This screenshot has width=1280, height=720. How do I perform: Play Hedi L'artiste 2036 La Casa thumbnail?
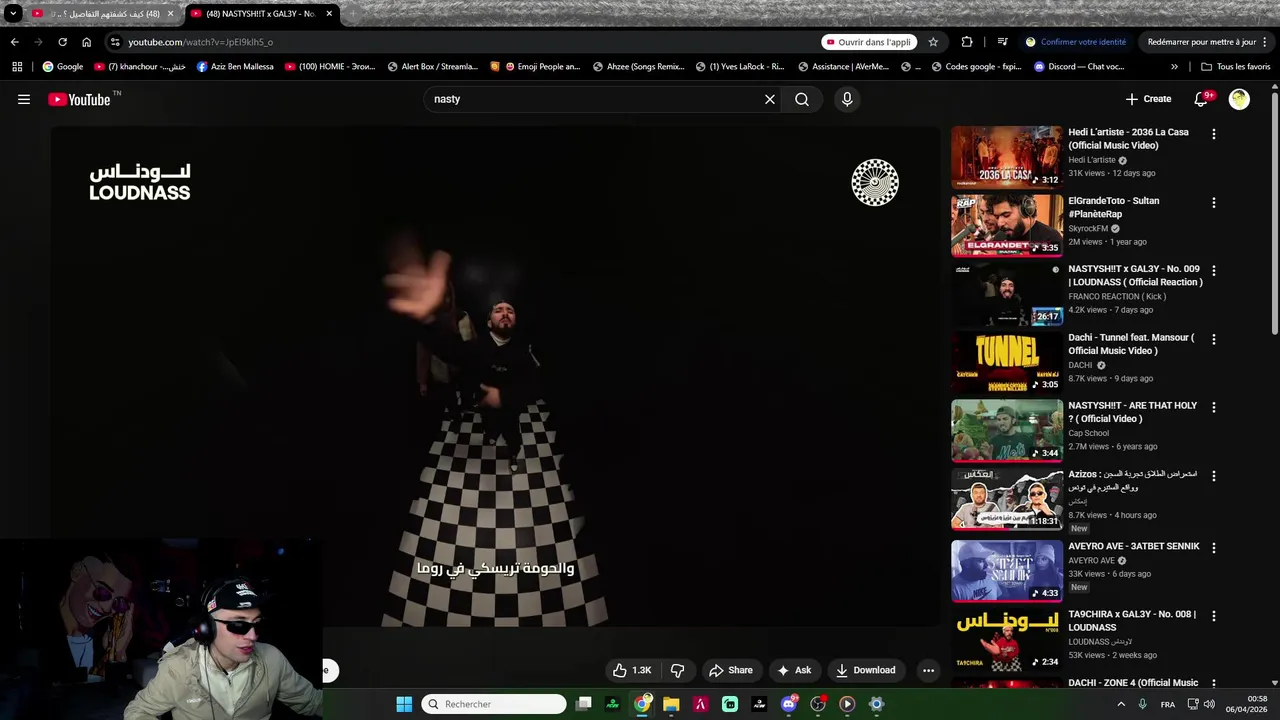(x=1007, y=157)
